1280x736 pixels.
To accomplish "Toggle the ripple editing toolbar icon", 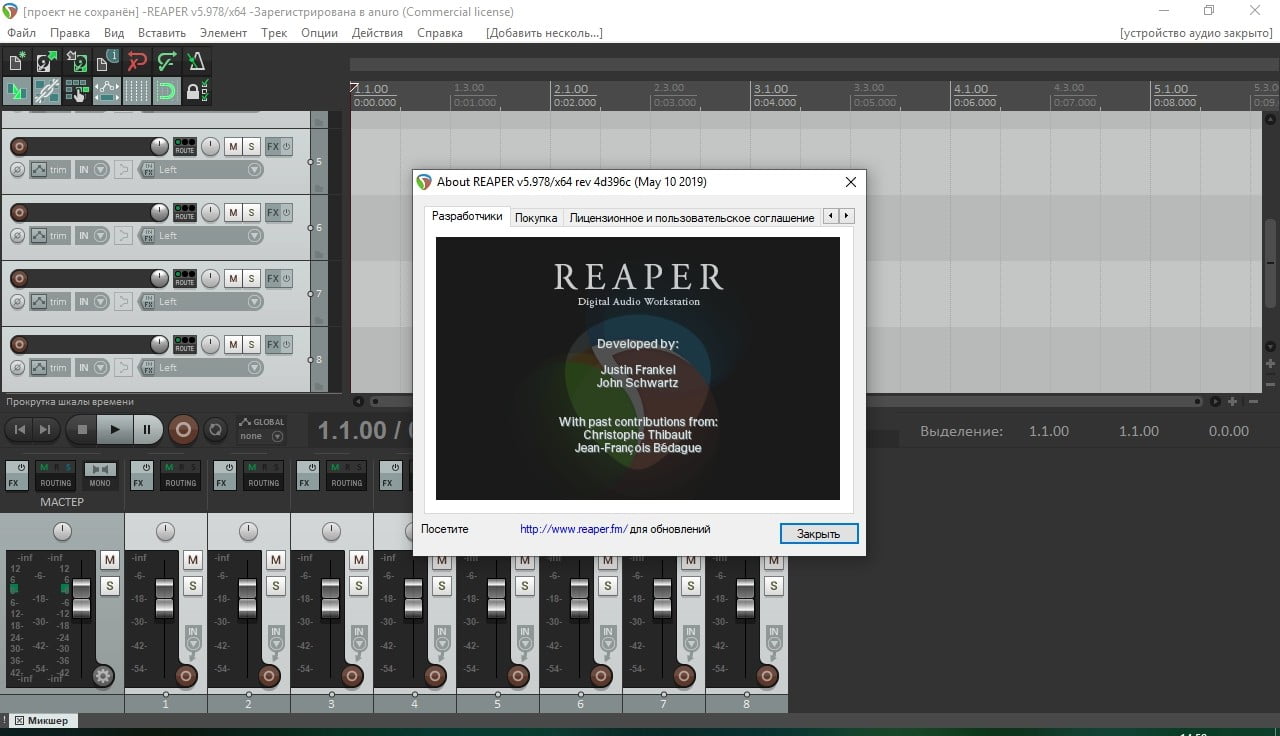I will (x=77, y=91).
